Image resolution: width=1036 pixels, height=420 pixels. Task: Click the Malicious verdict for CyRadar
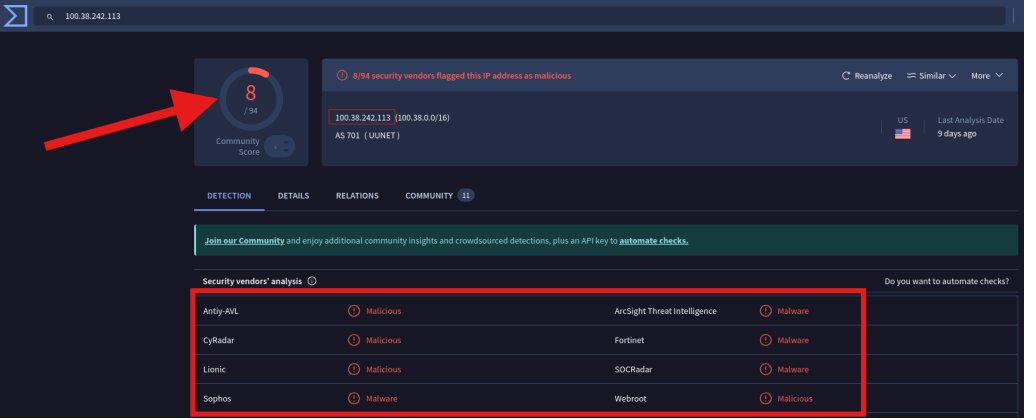click(x=383, y=341)
